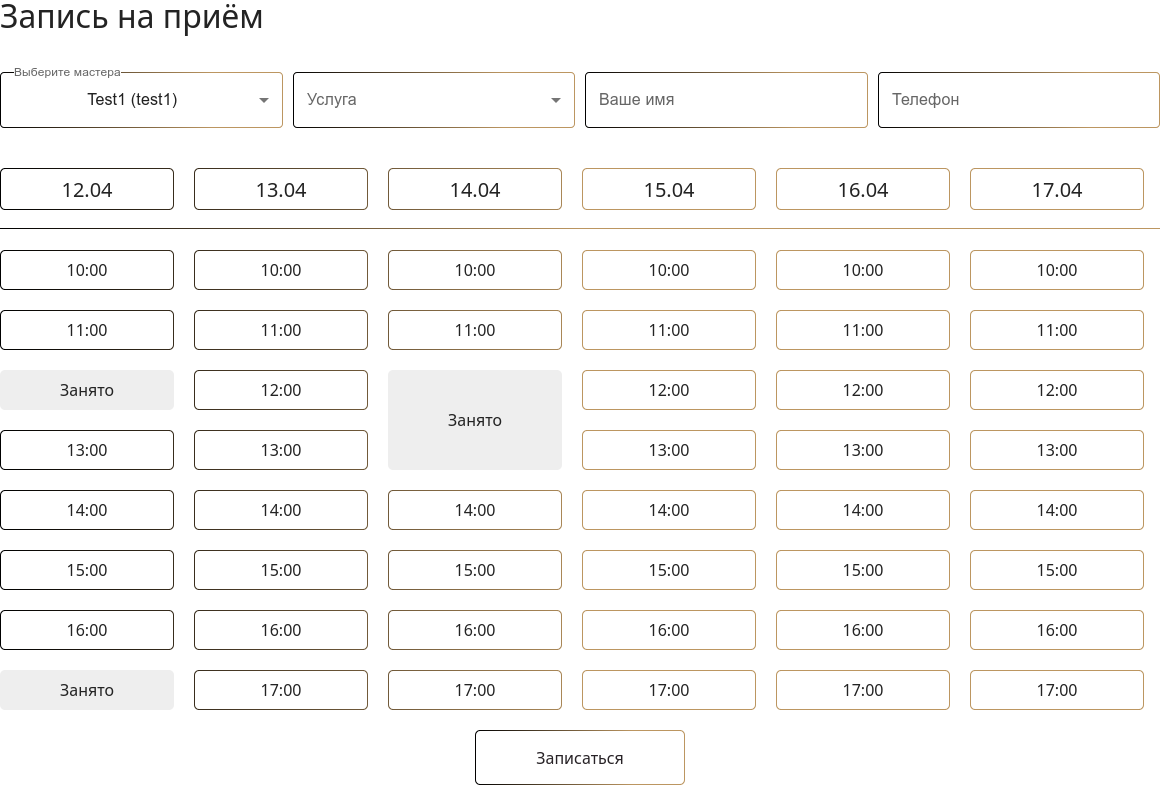Expand the Услуга service dropdown
Screen dimensions: 1160x805
coord(433,100)
